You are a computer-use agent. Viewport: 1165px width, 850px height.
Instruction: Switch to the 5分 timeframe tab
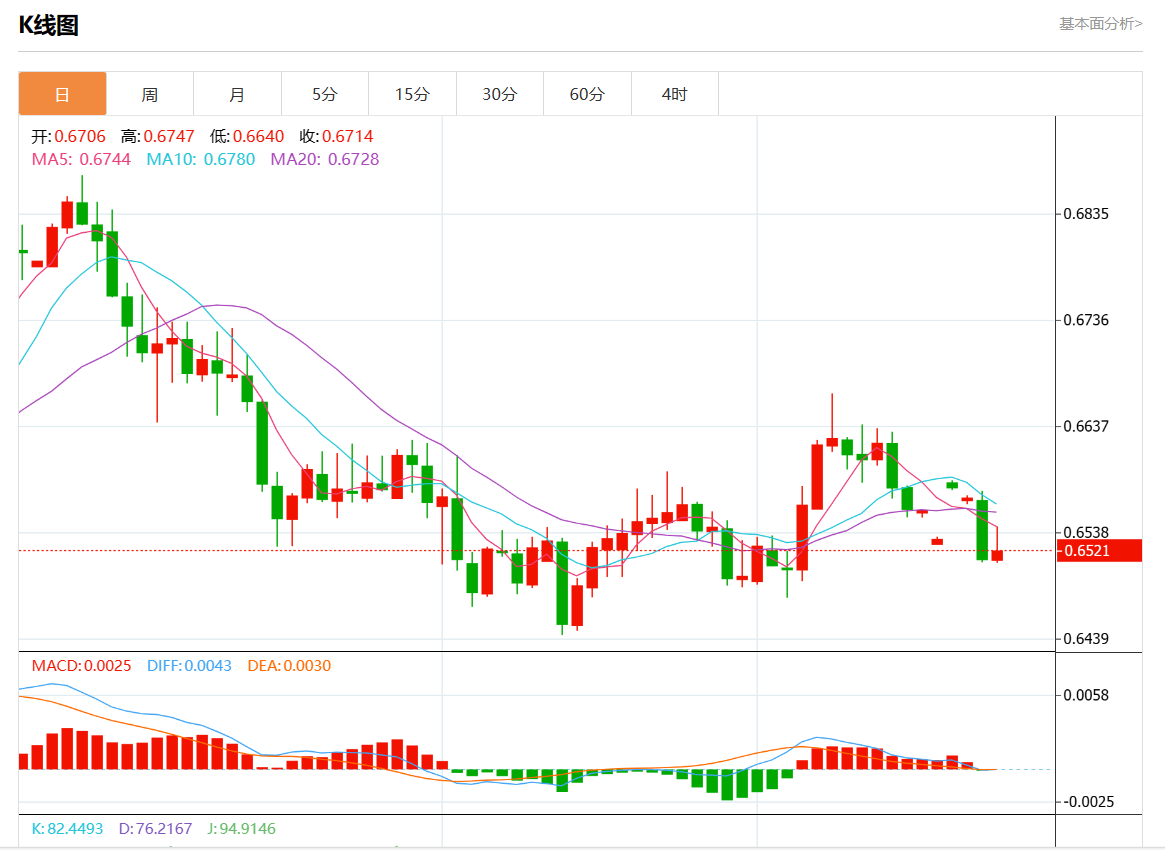[x=325, y=94]
